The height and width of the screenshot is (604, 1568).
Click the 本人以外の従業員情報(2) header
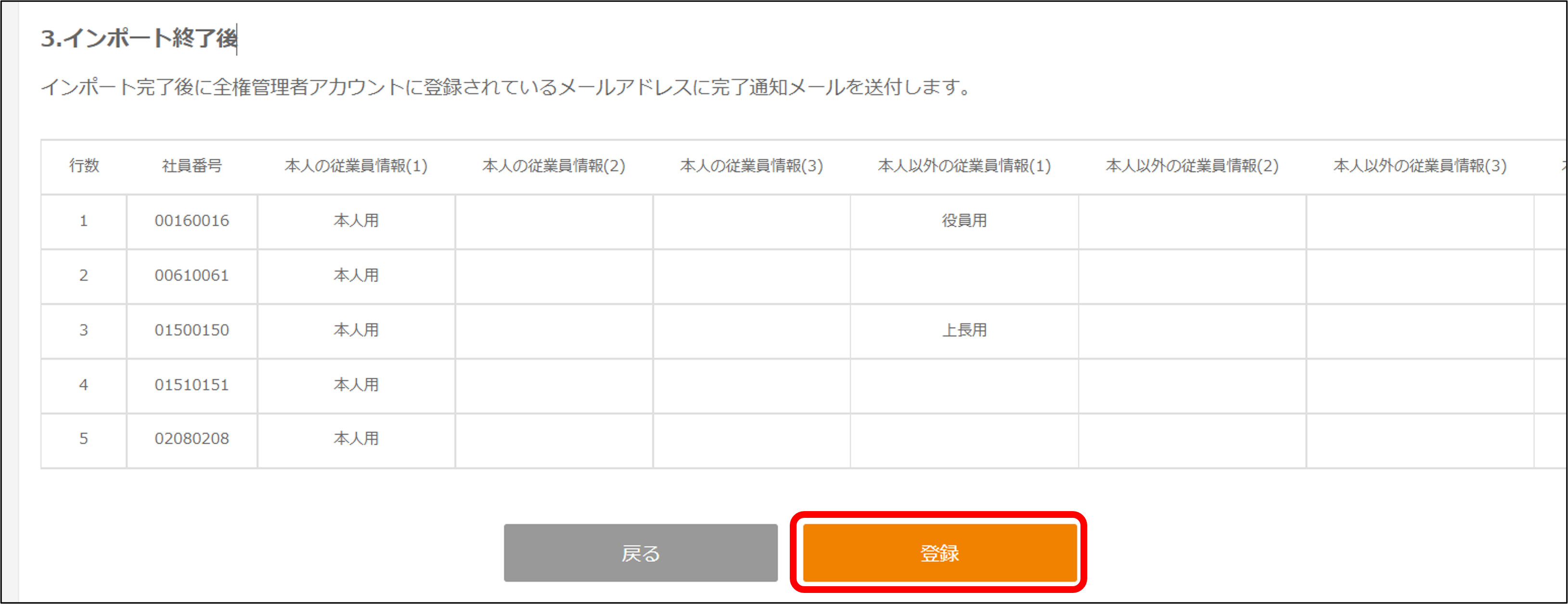1192,166
